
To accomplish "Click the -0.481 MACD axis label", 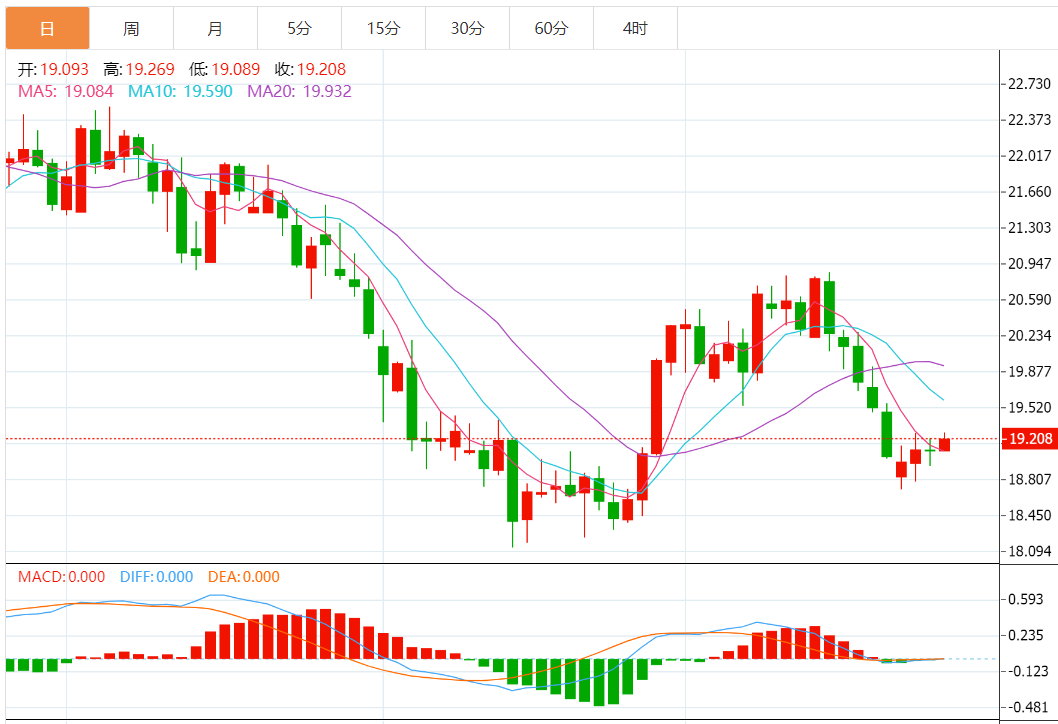I will coord(1026,707).
